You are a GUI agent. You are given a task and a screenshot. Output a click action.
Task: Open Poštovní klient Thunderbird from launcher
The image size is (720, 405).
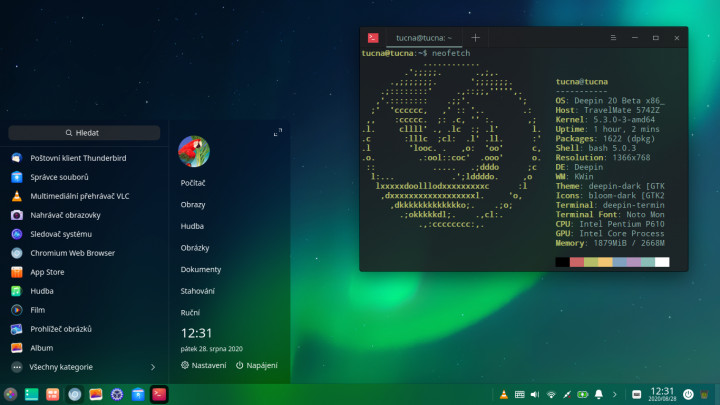[84, 158]
